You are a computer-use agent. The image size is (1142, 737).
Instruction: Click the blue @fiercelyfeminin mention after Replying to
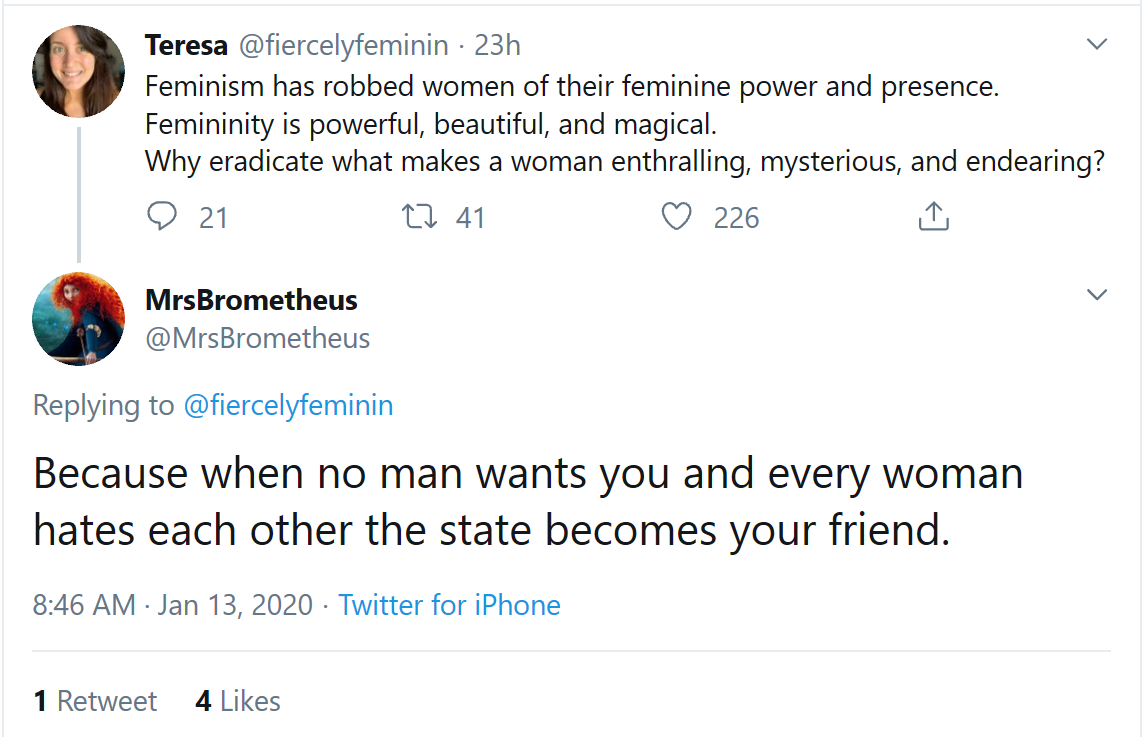point(288,405)
